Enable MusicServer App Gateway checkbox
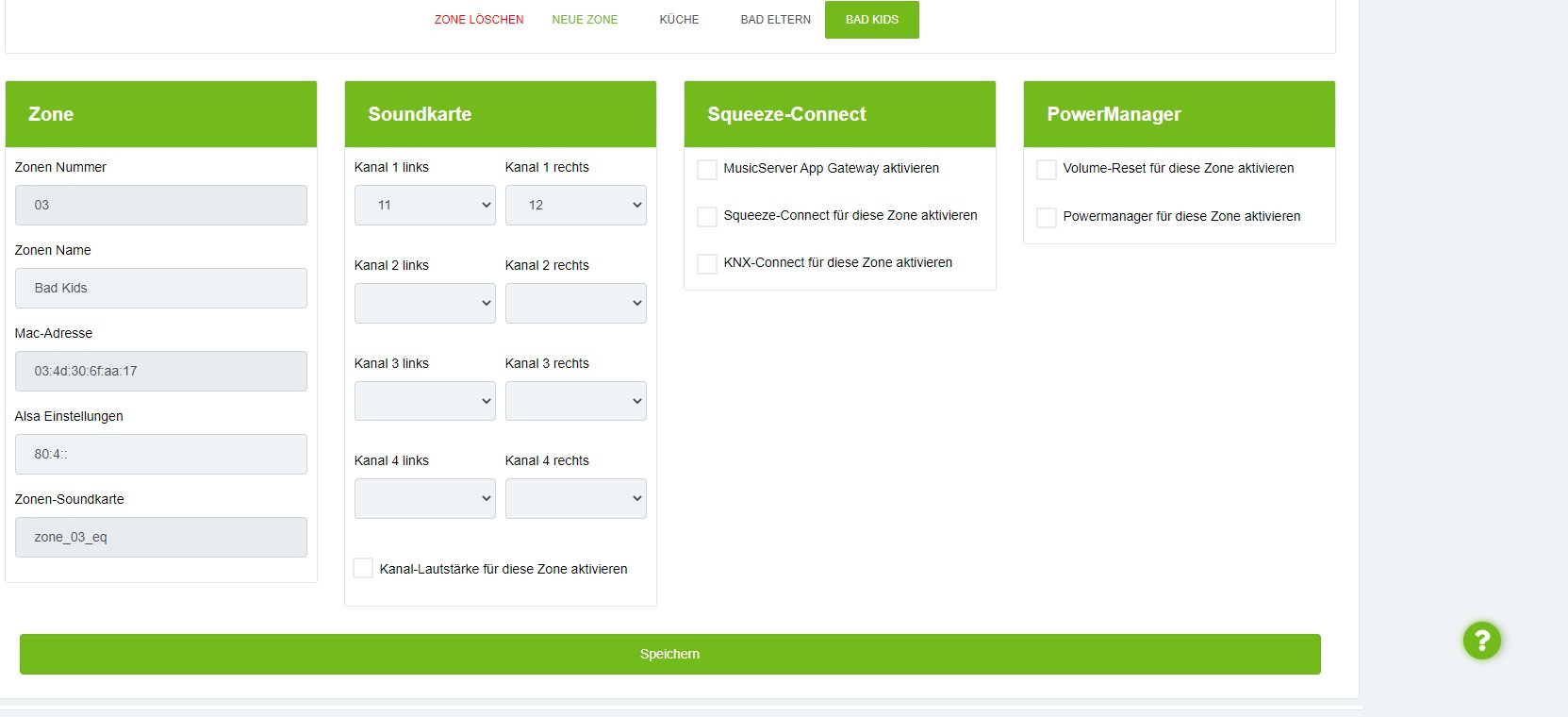The image size is (1568, 717). [706, 169]
